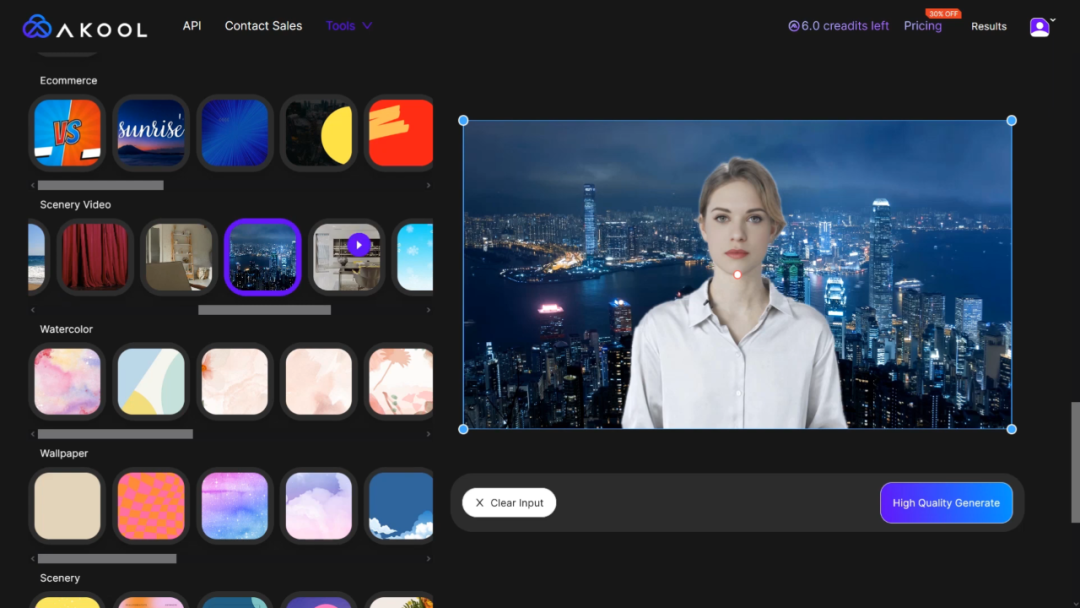Go to Contact Sales
Viewport: 1080px width, 608px height.
[263, 26]
